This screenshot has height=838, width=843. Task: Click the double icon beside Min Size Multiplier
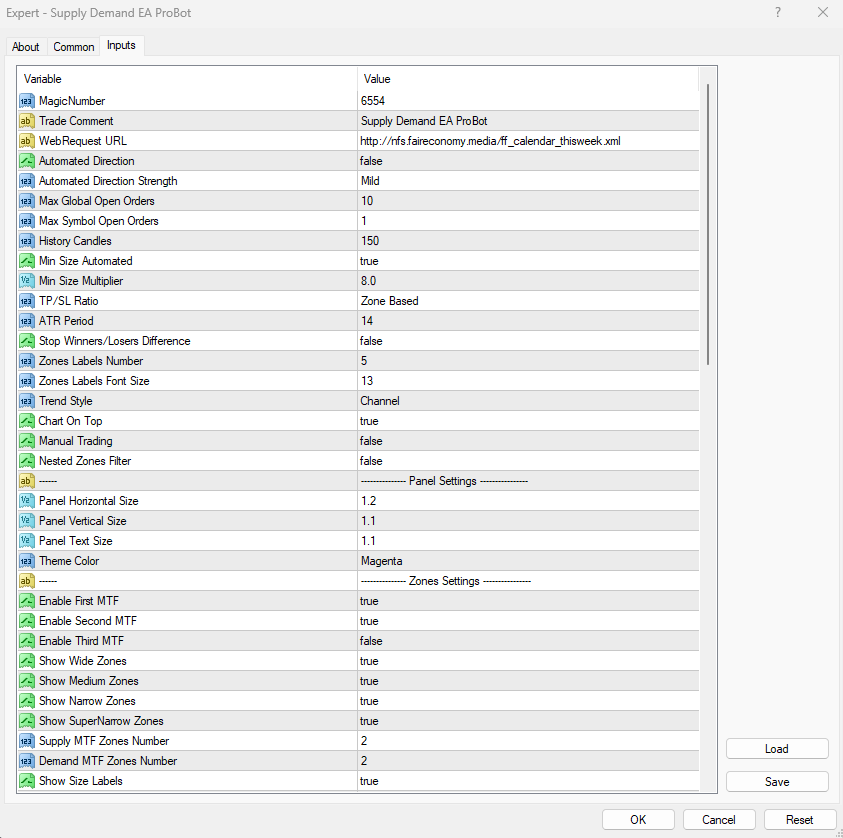(26, 281)
